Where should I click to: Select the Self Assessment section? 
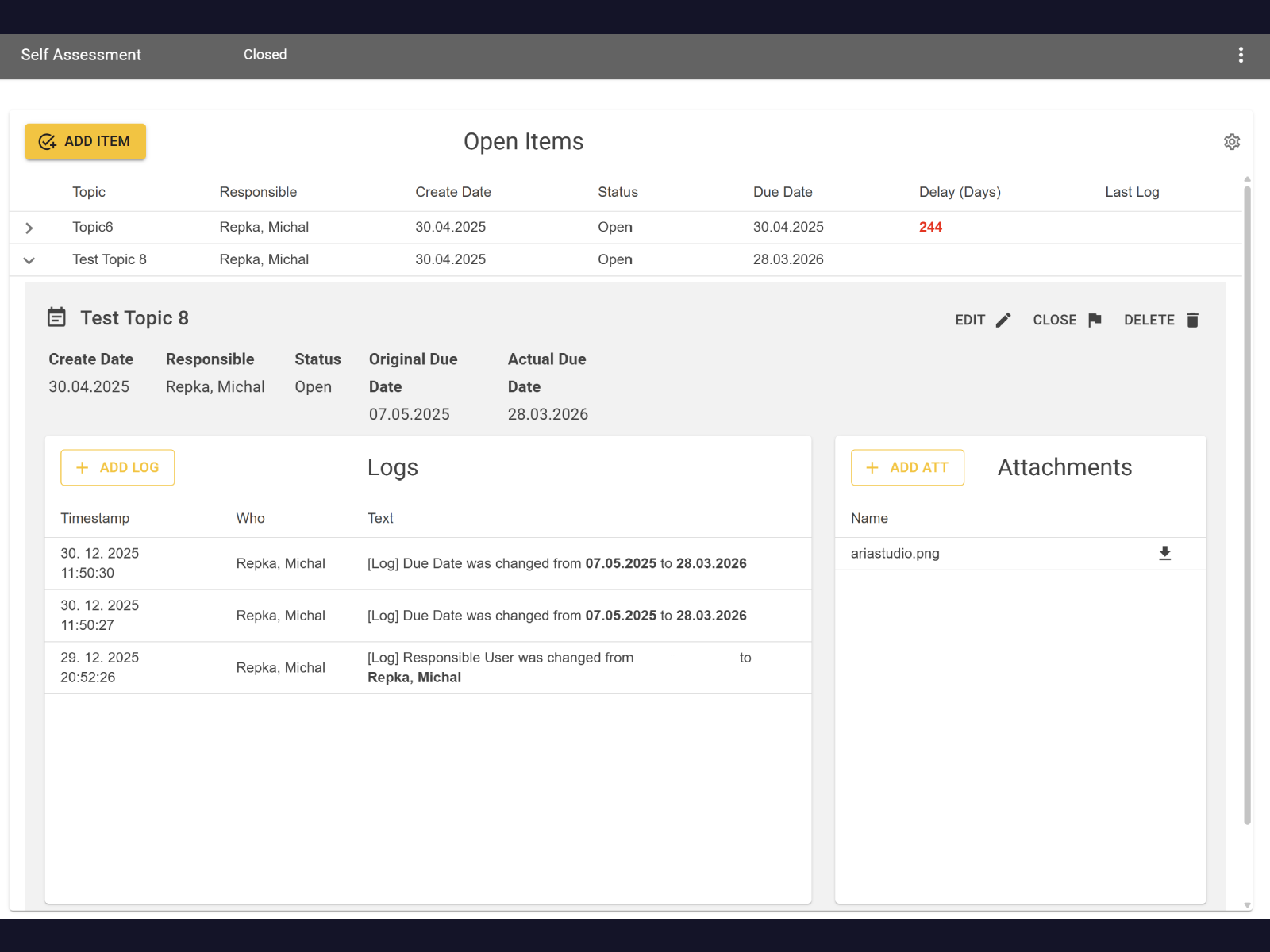click(x=80, y=54)
